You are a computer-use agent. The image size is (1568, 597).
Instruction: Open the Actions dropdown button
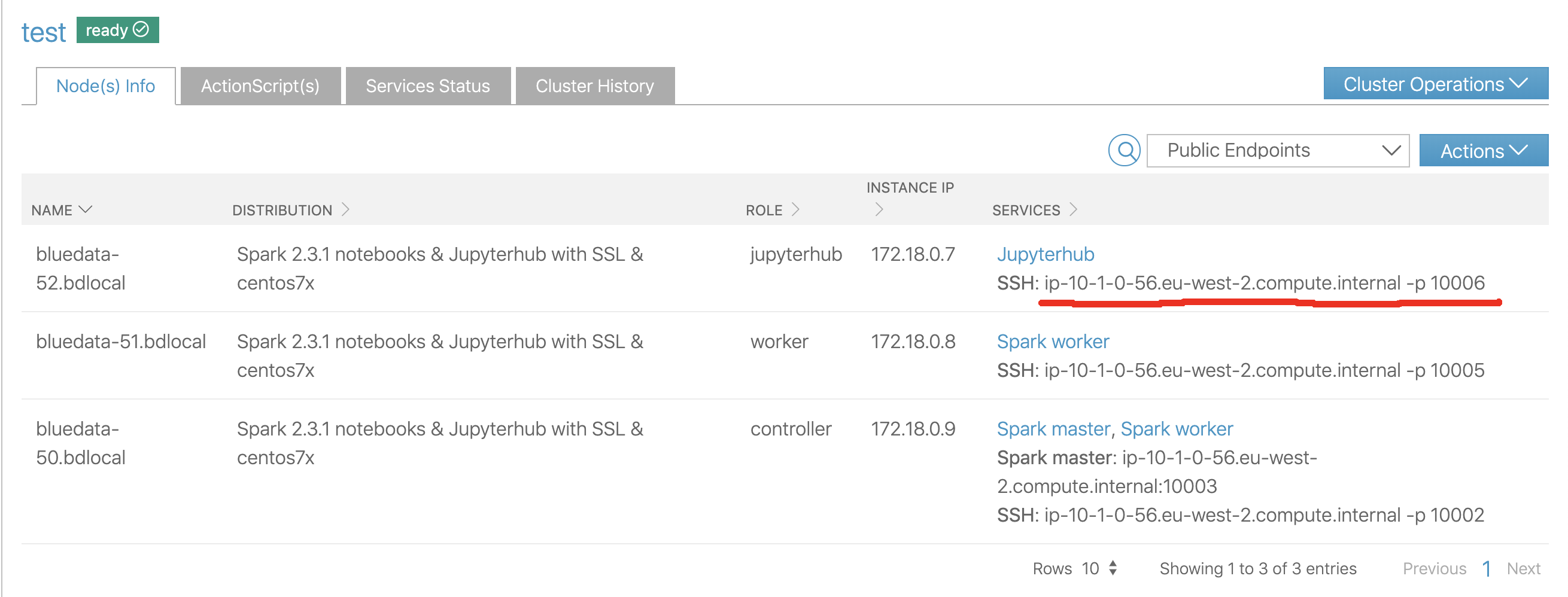(1483, 150)
